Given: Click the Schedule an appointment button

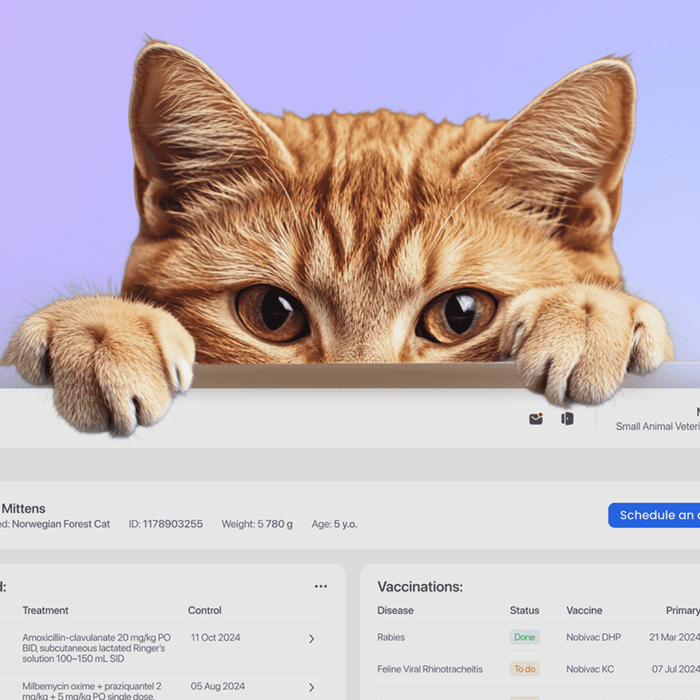Looking at the screenshot, I should (x=655, y=515).
